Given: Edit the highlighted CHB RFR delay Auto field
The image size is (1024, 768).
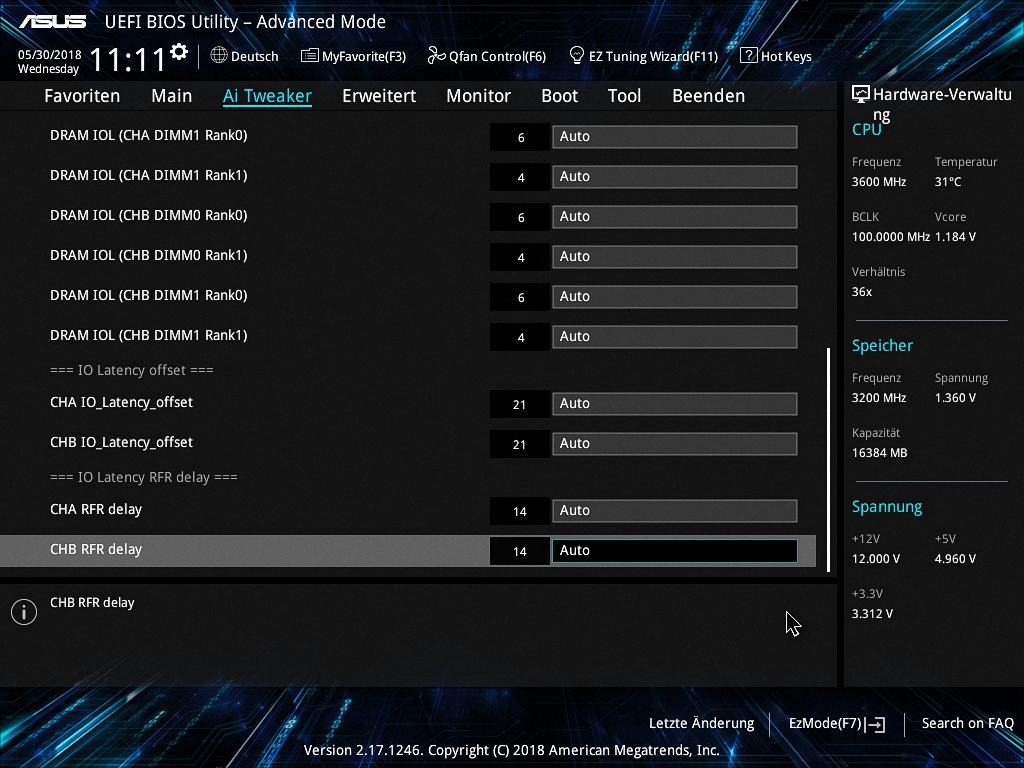Looking at the screenshot, I should [675, 551].
